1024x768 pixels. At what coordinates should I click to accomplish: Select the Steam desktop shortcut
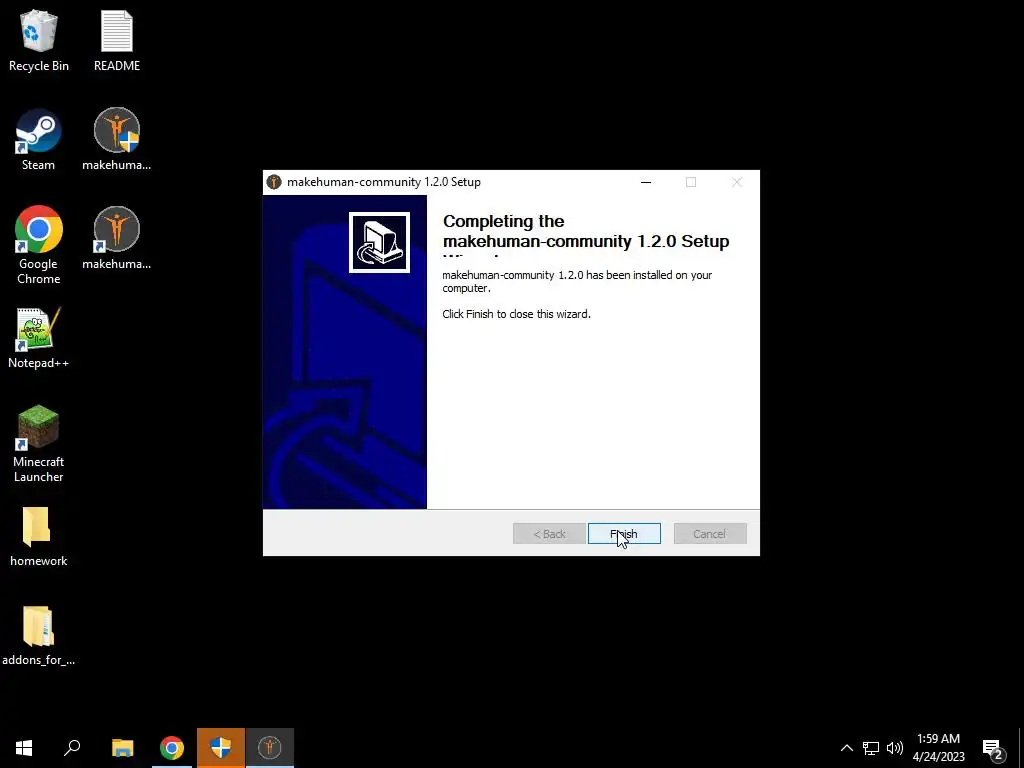pos(39,140)
